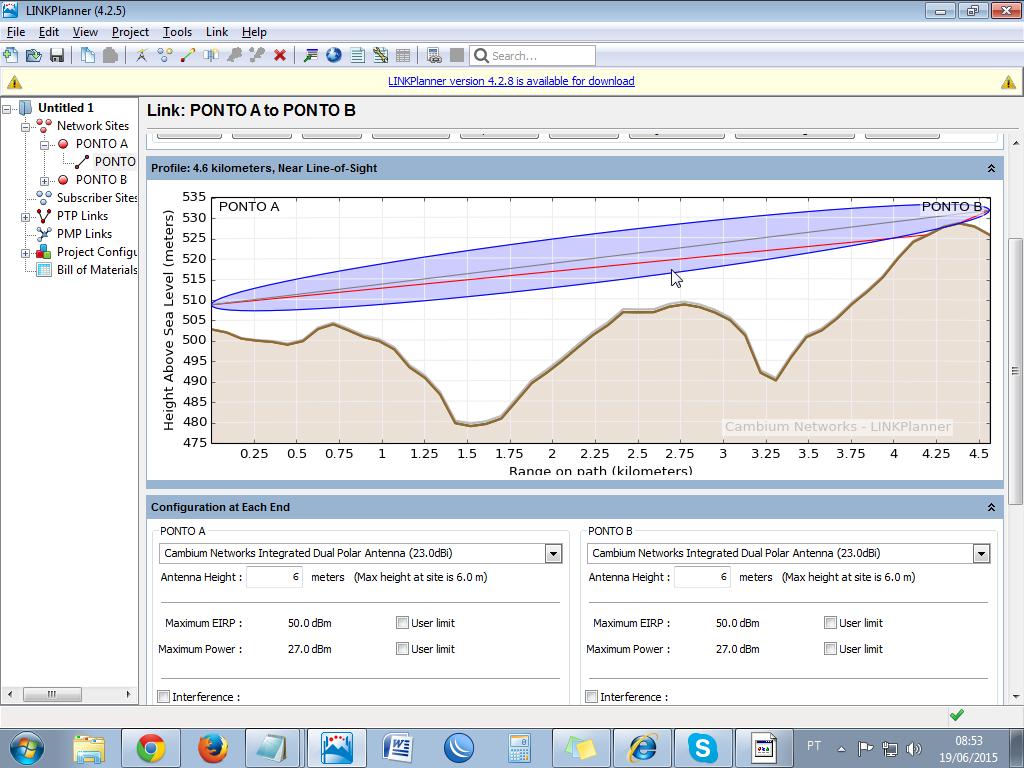Image resolution: width=1024 pixels, height=768 pixels.
Task: Open the Tools menu
Action: (177, 32)
